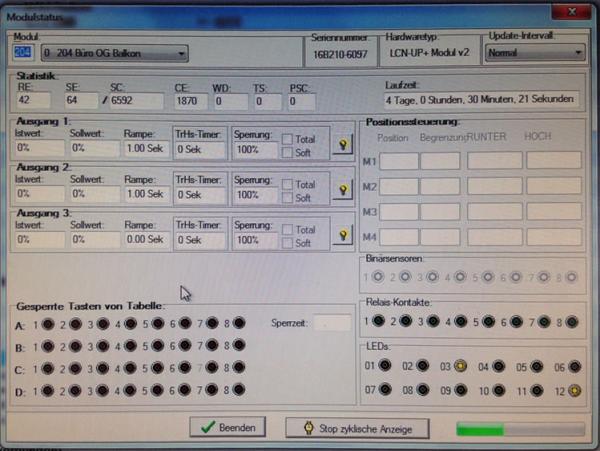Screen dimensions: 600x451
Task: Toggle the Total checkbox for Ausgang 3
Action: click(x=286, y=229)
